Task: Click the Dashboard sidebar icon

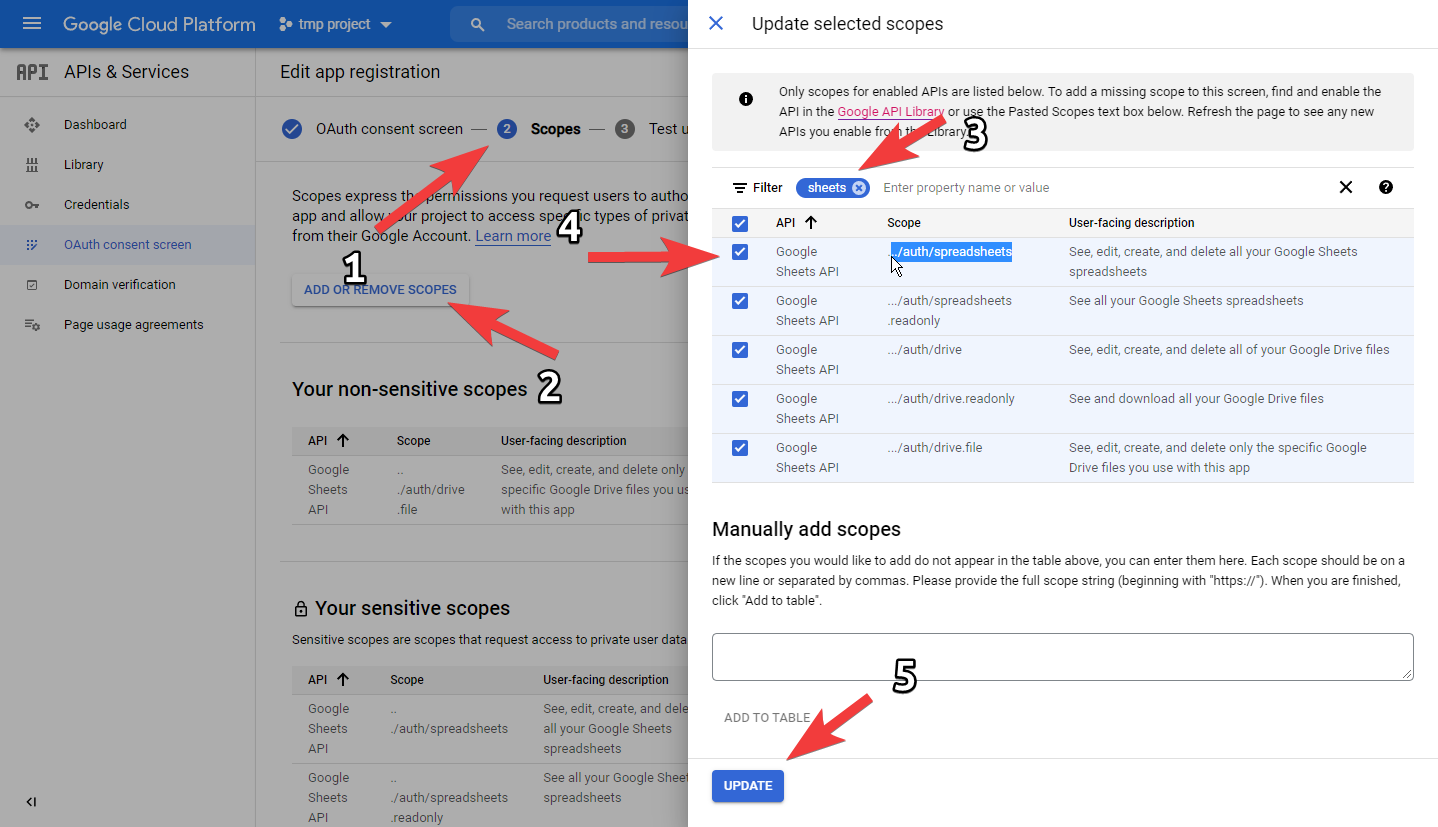Action: click(x=32, y=125)
